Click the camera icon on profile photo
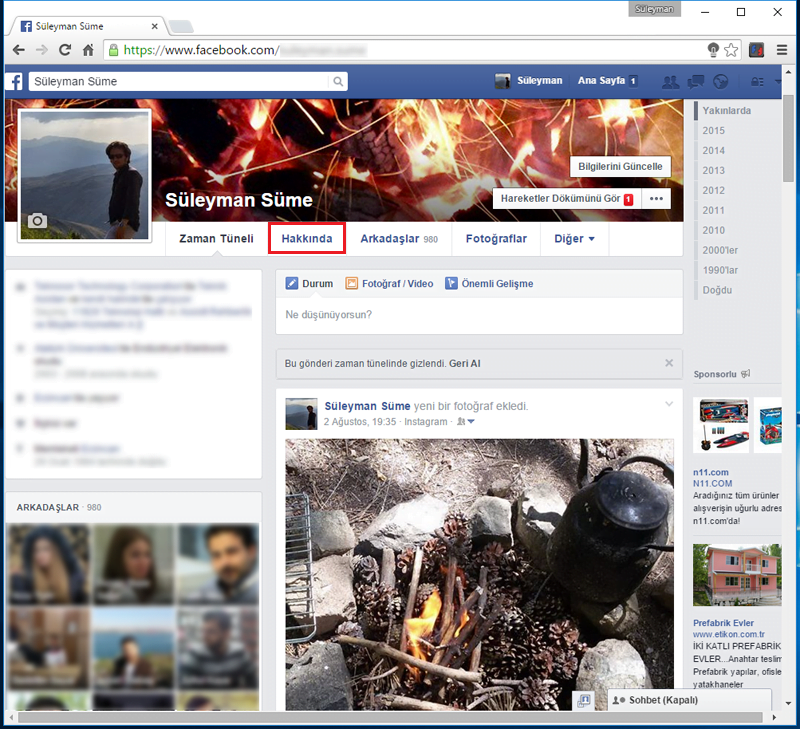This screenshot has height=729, width=800. pyautogui.click(x=38, y=220)
